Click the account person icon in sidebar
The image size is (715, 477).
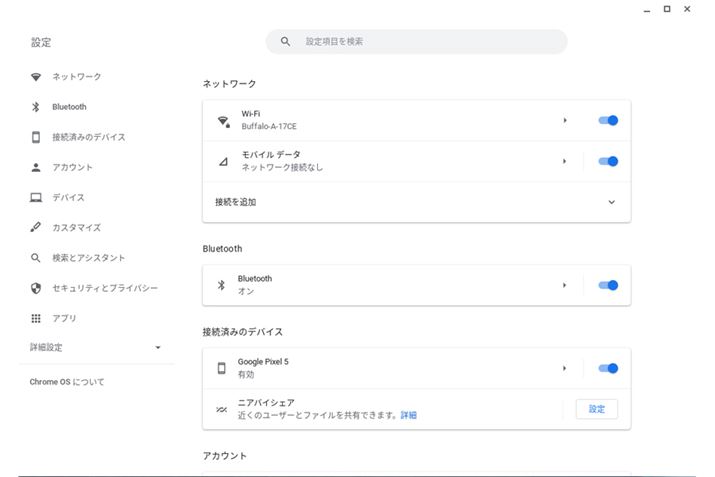[36, 168]
